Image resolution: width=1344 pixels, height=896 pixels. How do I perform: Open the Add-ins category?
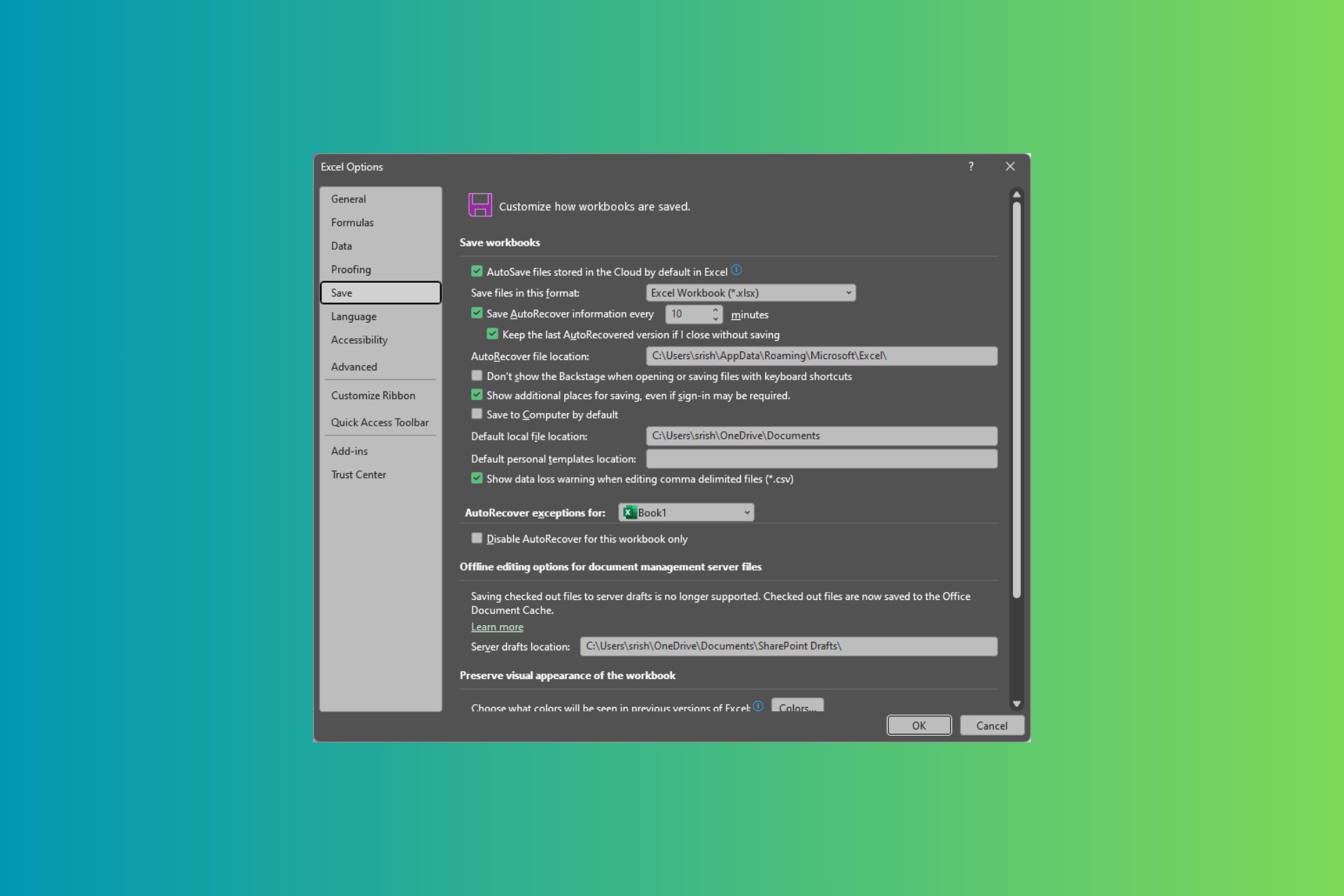tap(381, 451)
